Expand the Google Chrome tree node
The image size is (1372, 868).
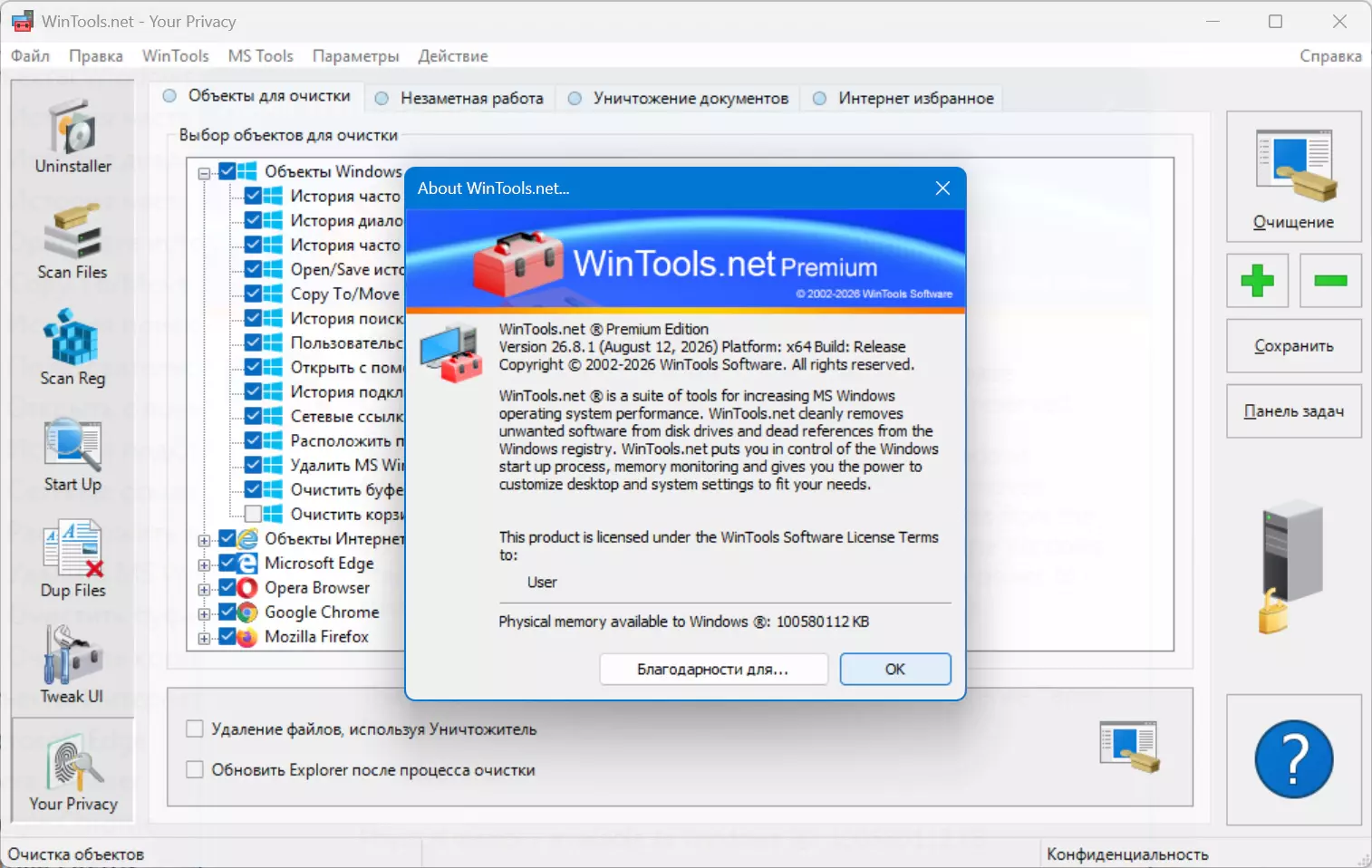[205, 614]
